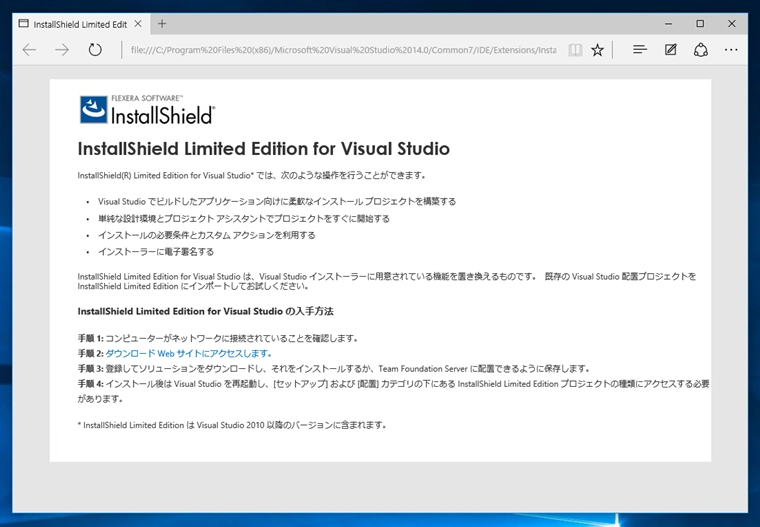This screenshot has height=527, width=760.
Task: Open a new tab with plus button
Action: [162, 24]
